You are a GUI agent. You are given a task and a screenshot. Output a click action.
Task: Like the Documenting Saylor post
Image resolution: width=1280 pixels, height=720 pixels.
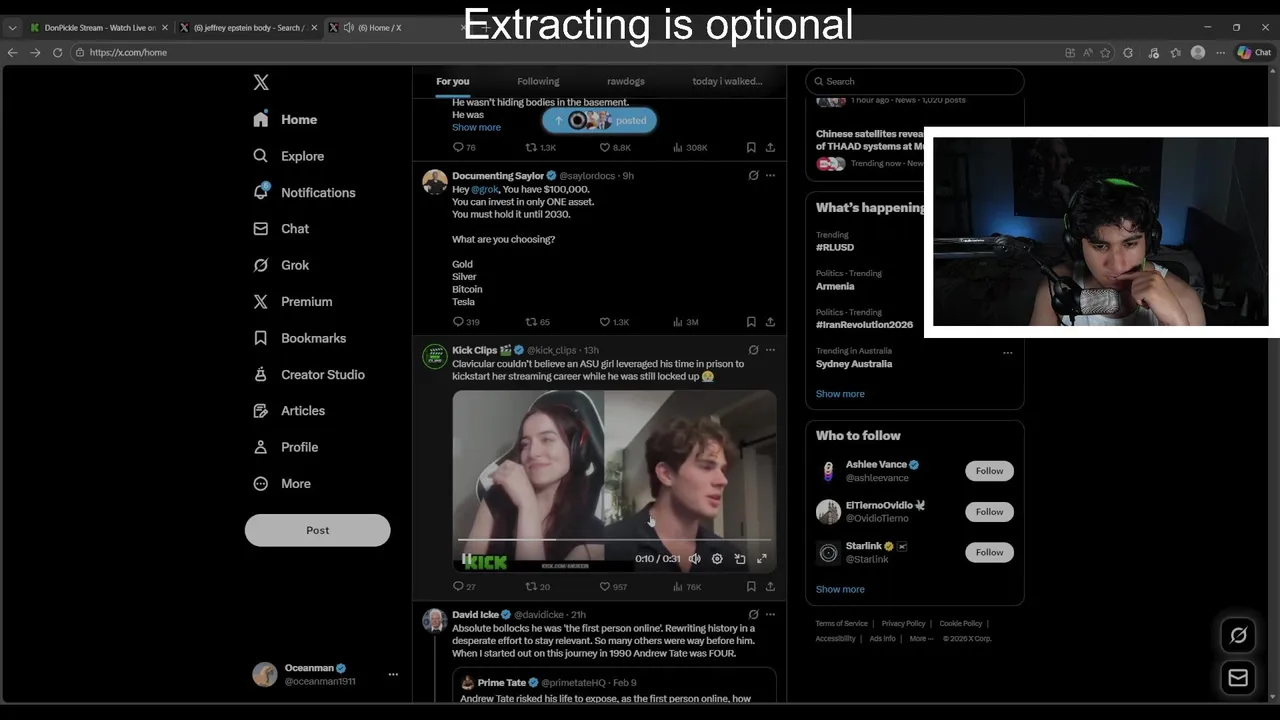click(x=614, y=322)
